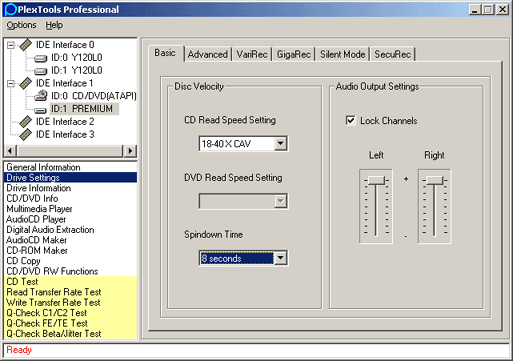
Task: Open Read Transfer Rate Test
Action: click(x=70, y=292)
